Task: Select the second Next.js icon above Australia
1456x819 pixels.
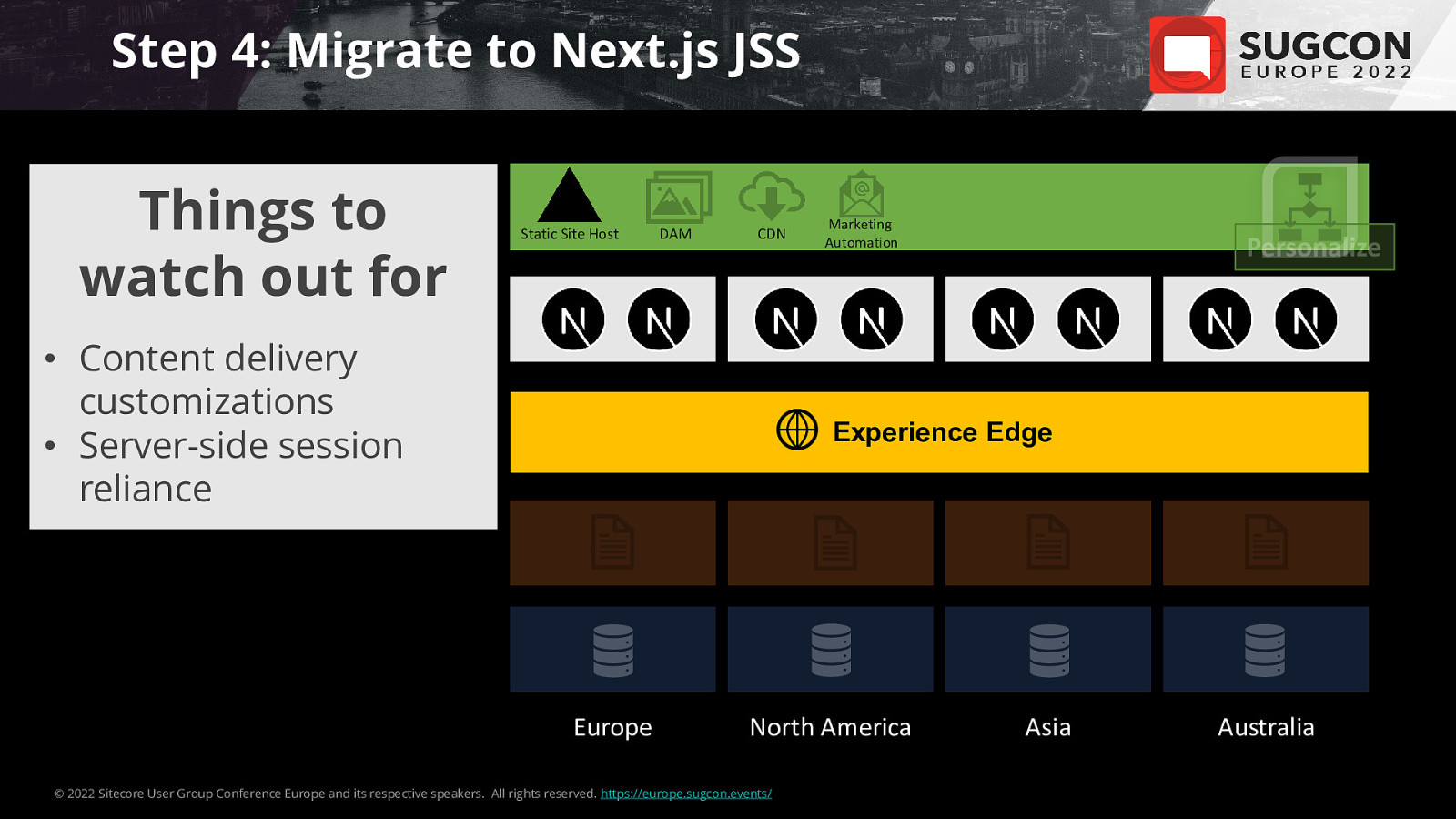Action: (x=1306, y=319)
